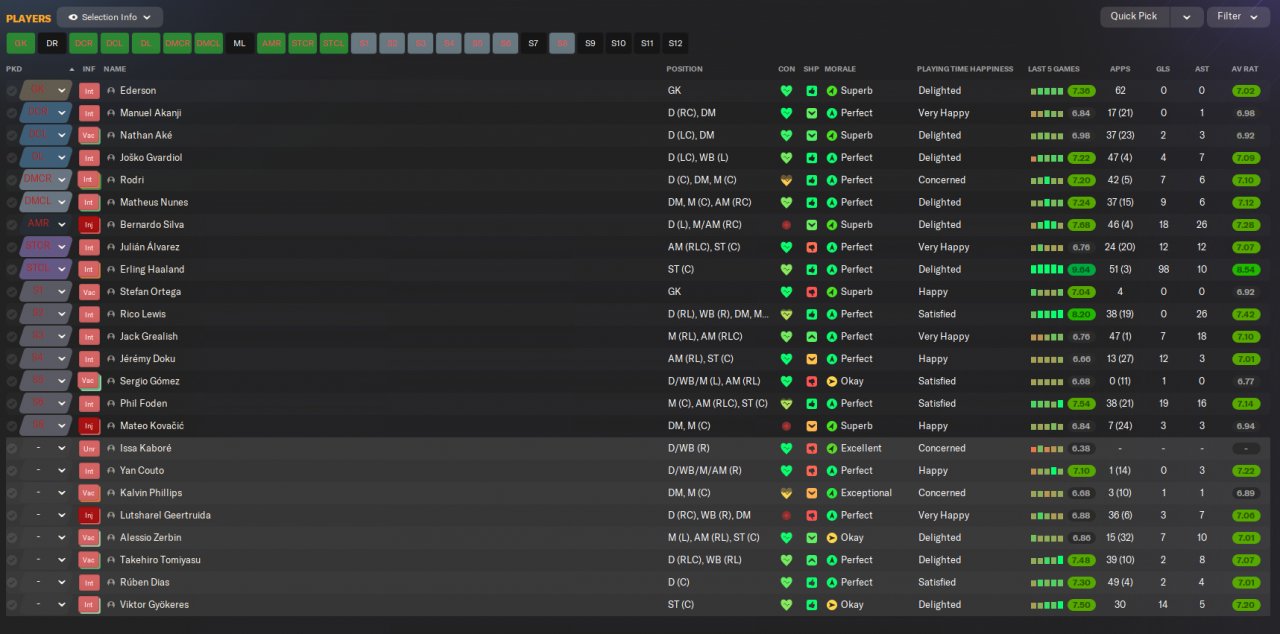
Task: Click the player profile icon next to Rodri
Action: 111,180
